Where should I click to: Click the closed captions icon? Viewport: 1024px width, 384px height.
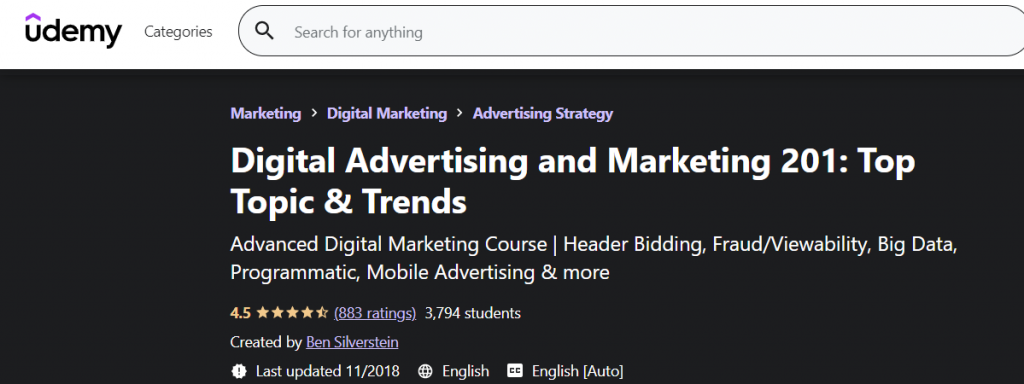[515, 372]
